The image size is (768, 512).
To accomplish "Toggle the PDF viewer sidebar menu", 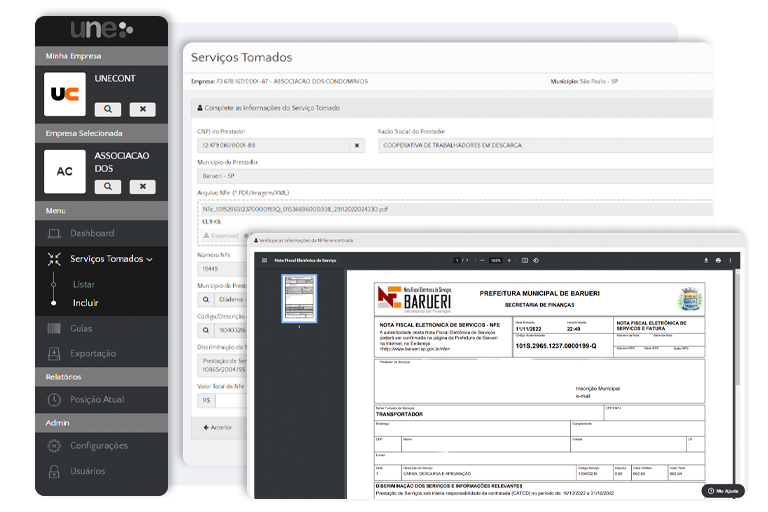I will pos(264,260).
